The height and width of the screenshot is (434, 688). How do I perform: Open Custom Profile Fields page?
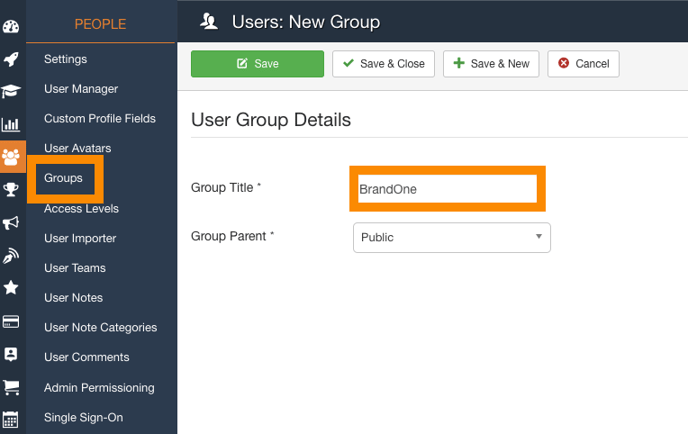click(x=100, y=119)
